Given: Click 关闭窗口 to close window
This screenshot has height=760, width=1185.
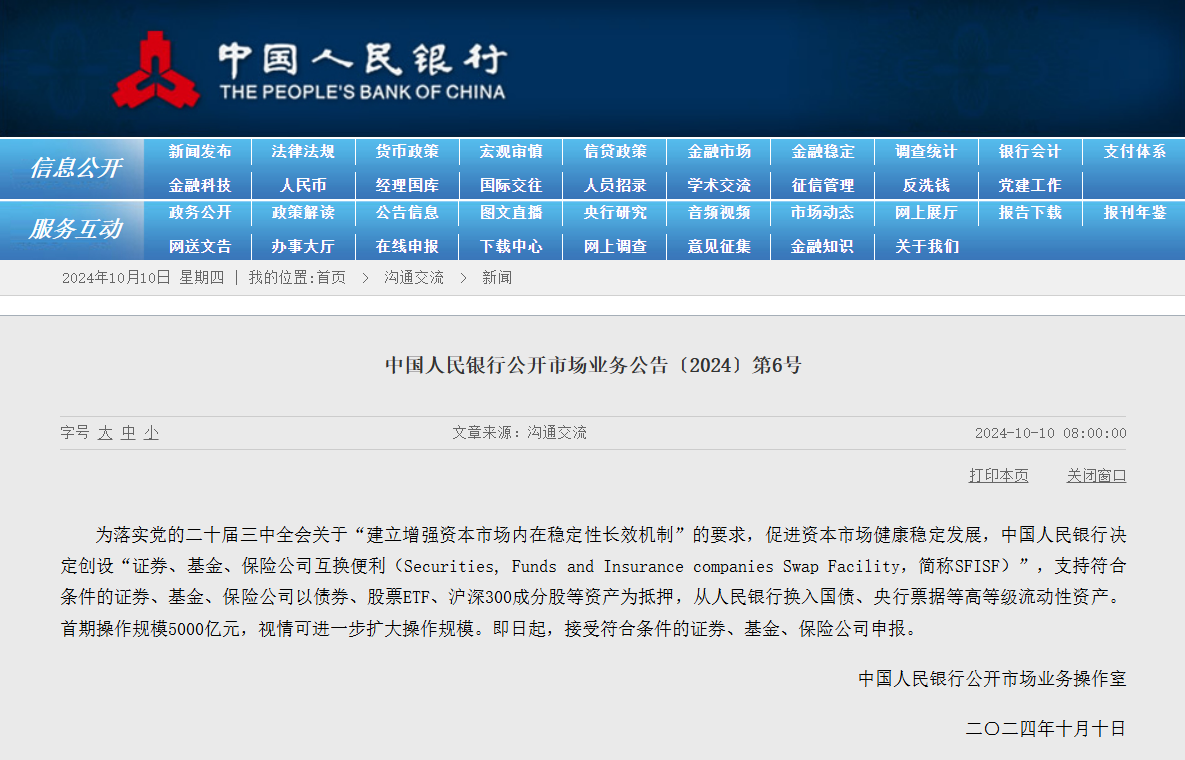Looking at the screenshot, I should click(1096, 476).
